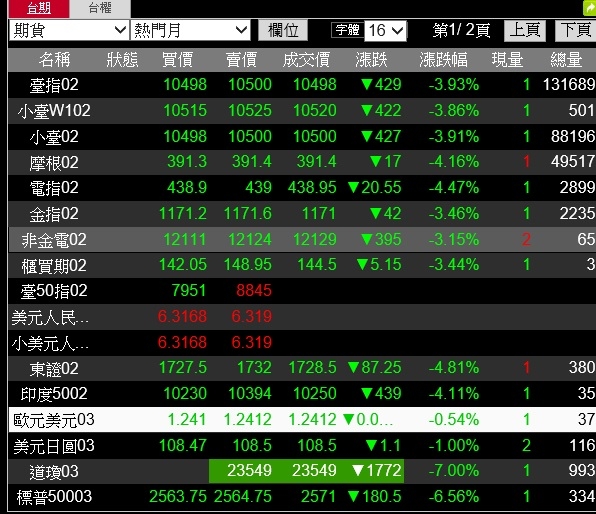Click the 現量 column header
This screenshot has height=514, width=596.
507,60
